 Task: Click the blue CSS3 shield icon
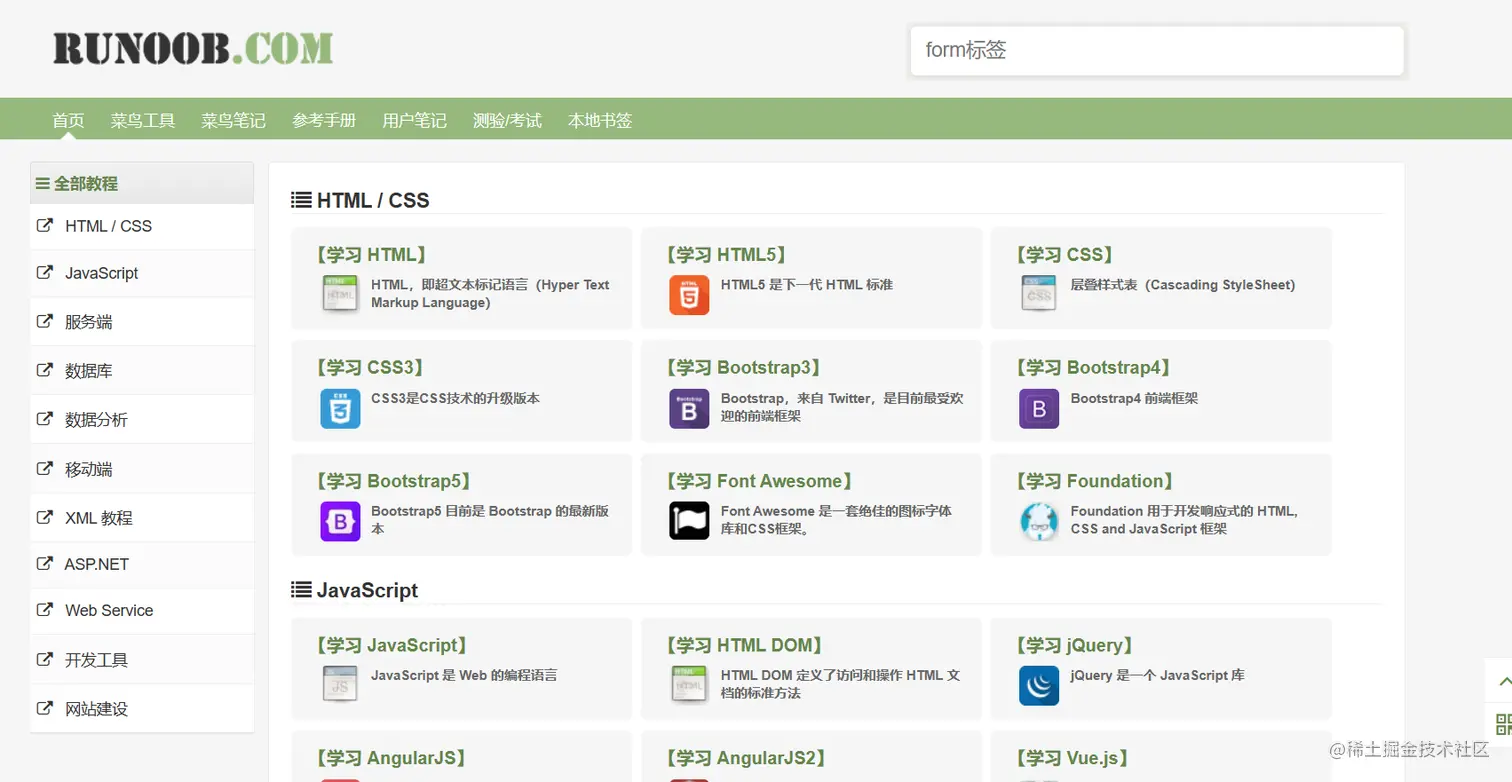click(x=340, y=409)
